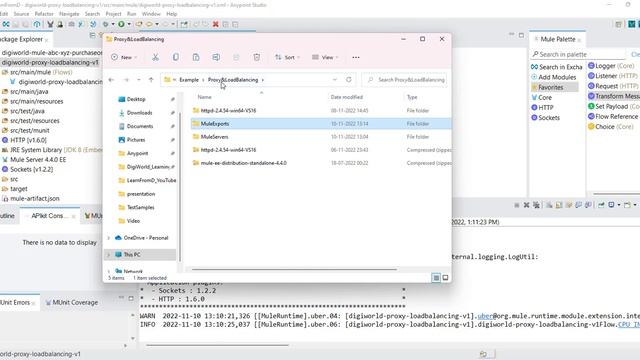This screenshot has width=640, height=360.
Task: Sort files by Name column header
Action: [x=204, y=97]
